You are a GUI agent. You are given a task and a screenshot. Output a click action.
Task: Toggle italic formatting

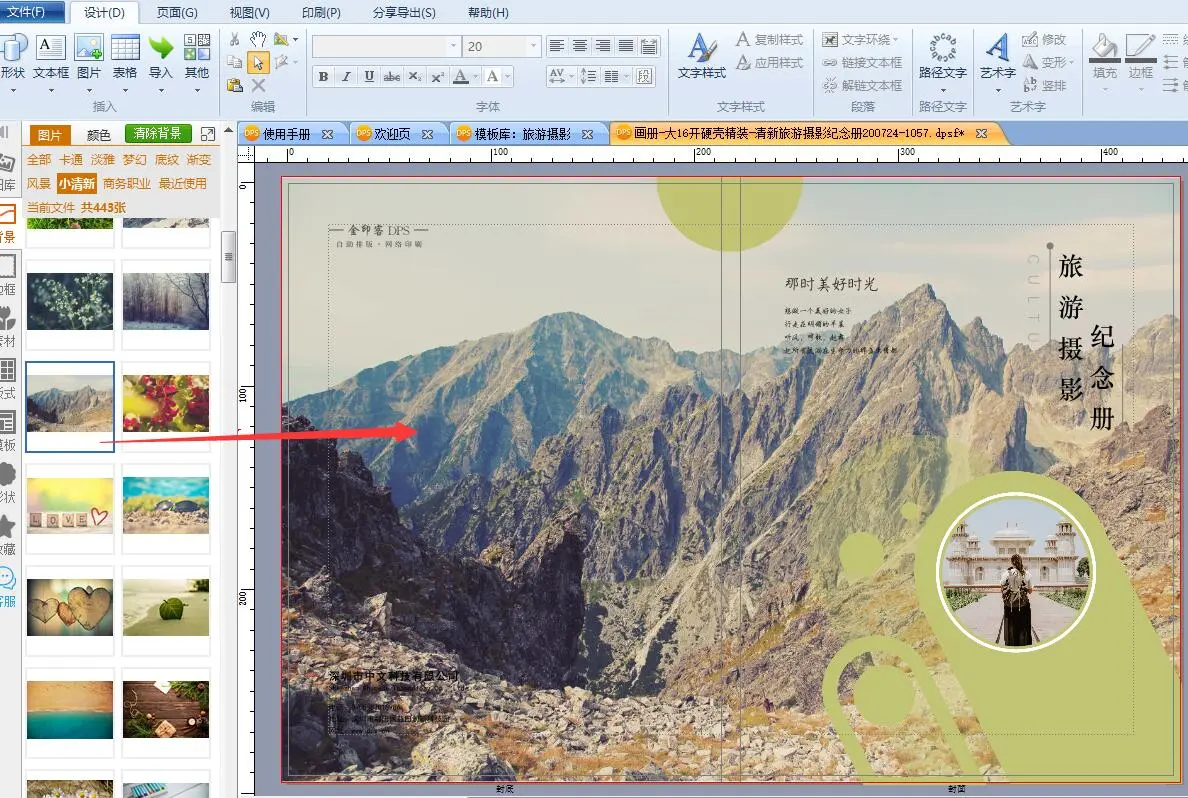click(x=346, y=76)
